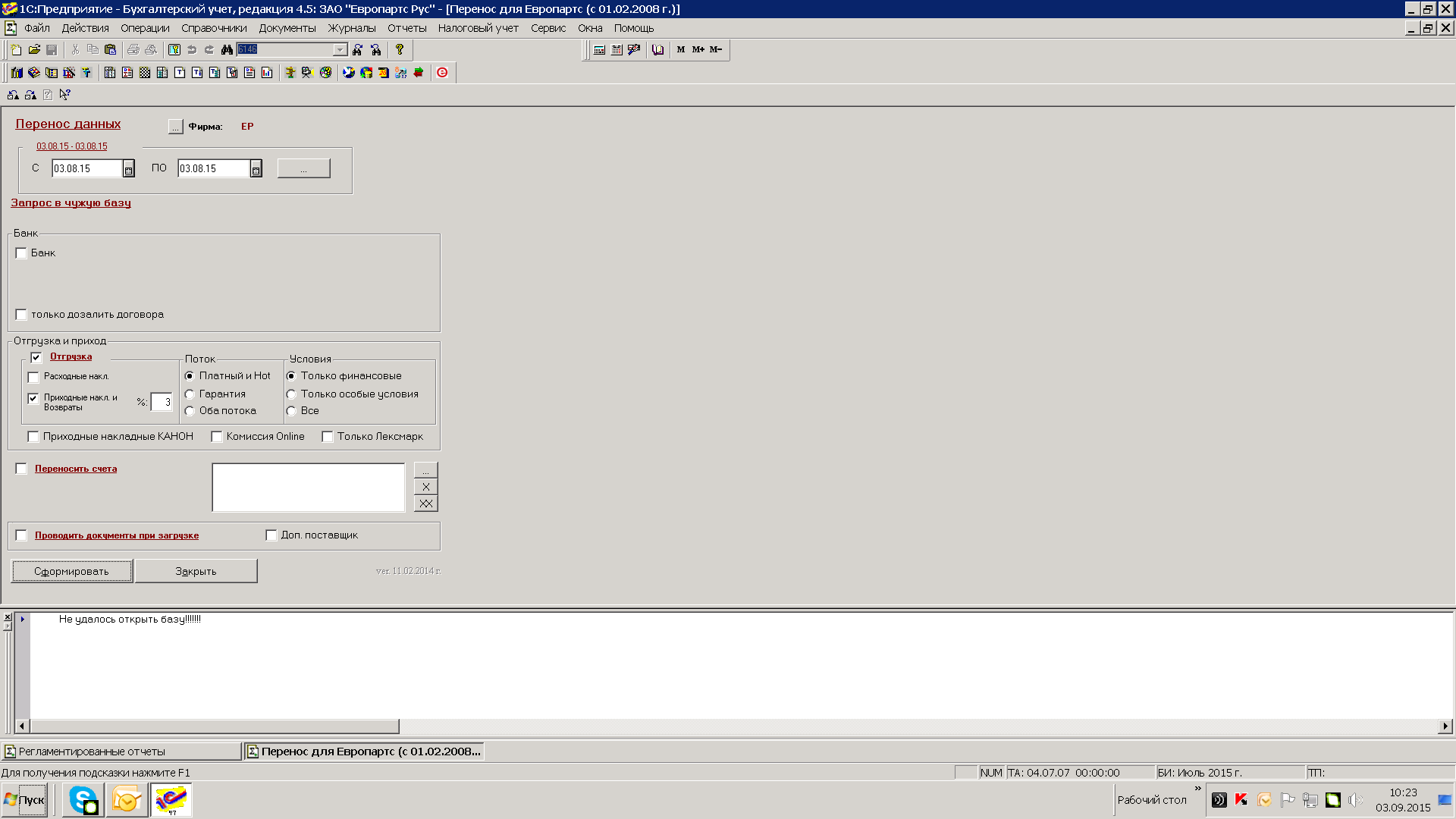Click the red-green arrows exchange icon

coord(419,73)
